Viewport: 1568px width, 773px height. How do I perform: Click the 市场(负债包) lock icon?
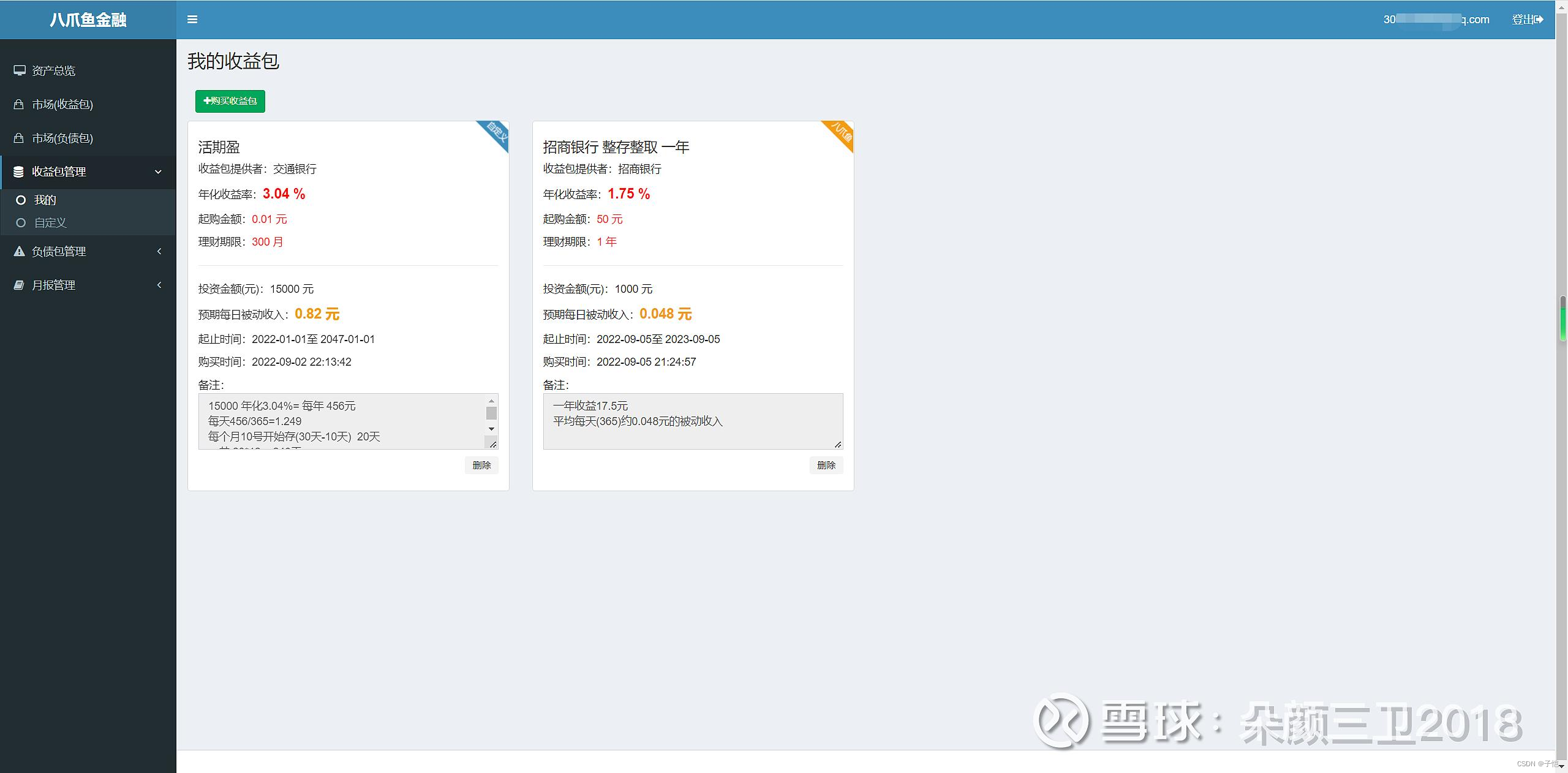(19, 138)
